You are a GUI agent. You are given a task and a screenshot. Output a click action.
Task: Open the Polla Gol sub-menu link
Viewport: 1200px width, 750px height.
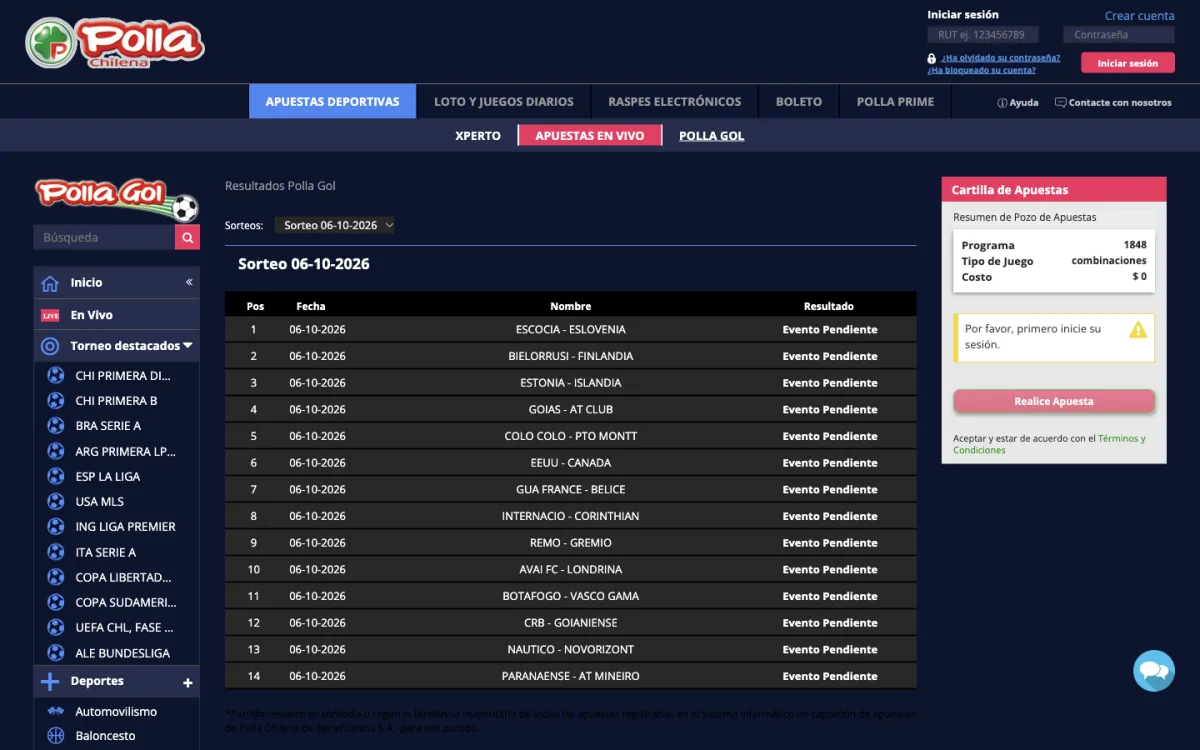click(712, 136)
